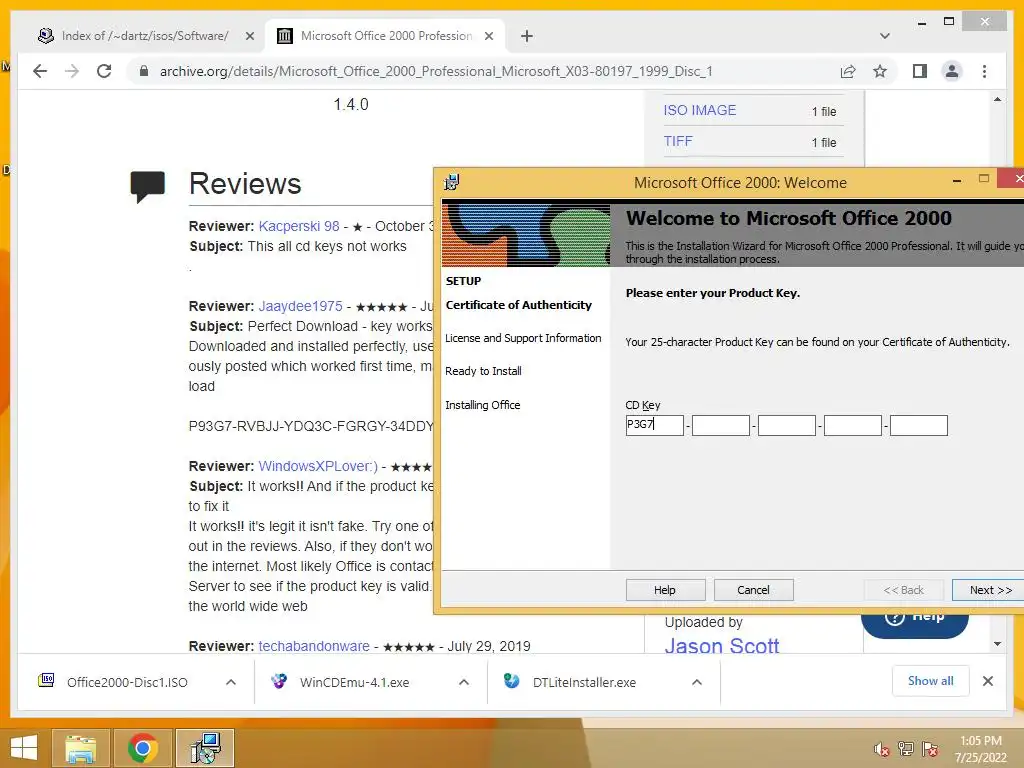
Task: Open Google Chrome from taskbar
Action: [x=142, y=748]
